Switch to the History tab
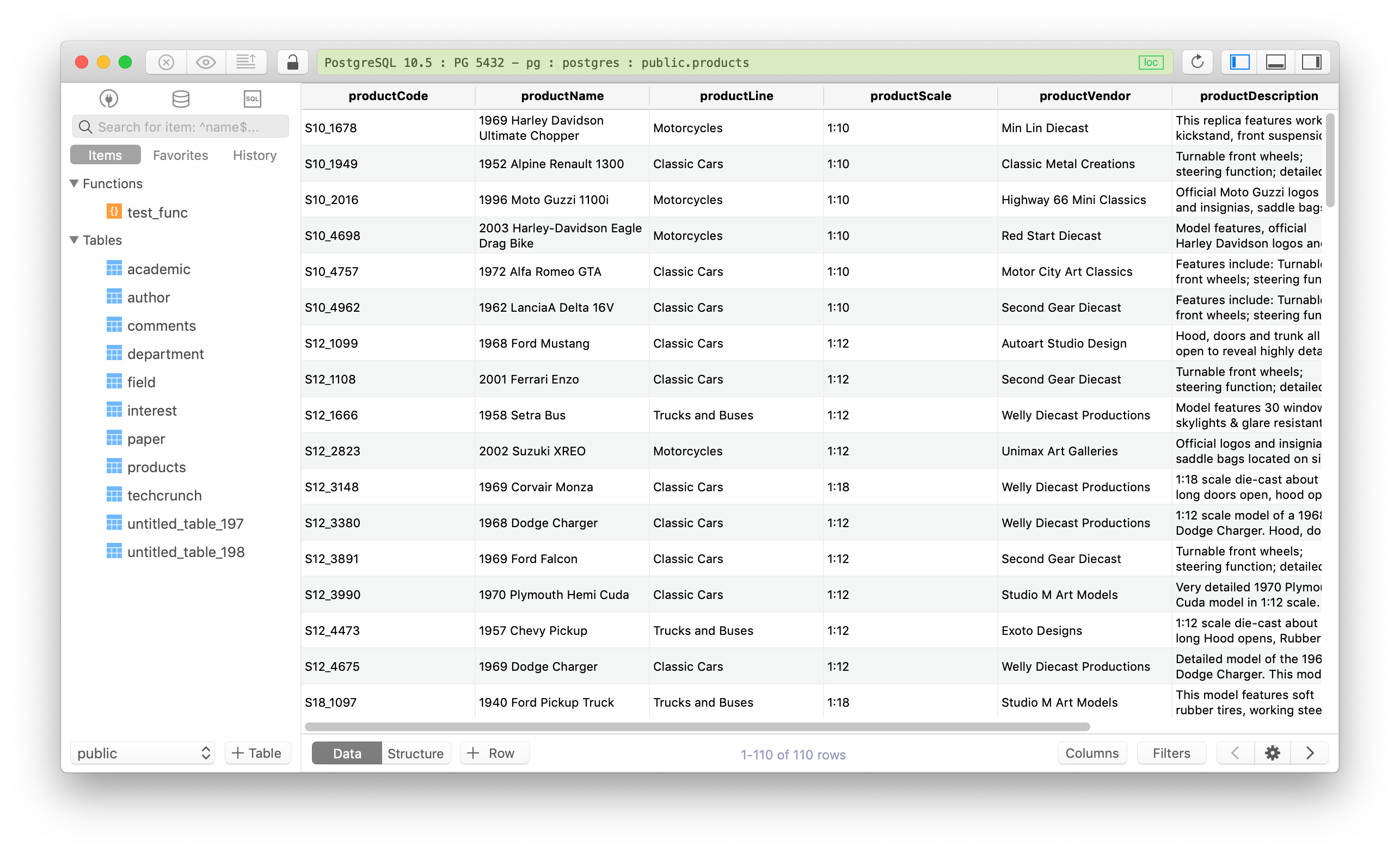Screen dimensions: 1400x853 [x=255, y=155]
